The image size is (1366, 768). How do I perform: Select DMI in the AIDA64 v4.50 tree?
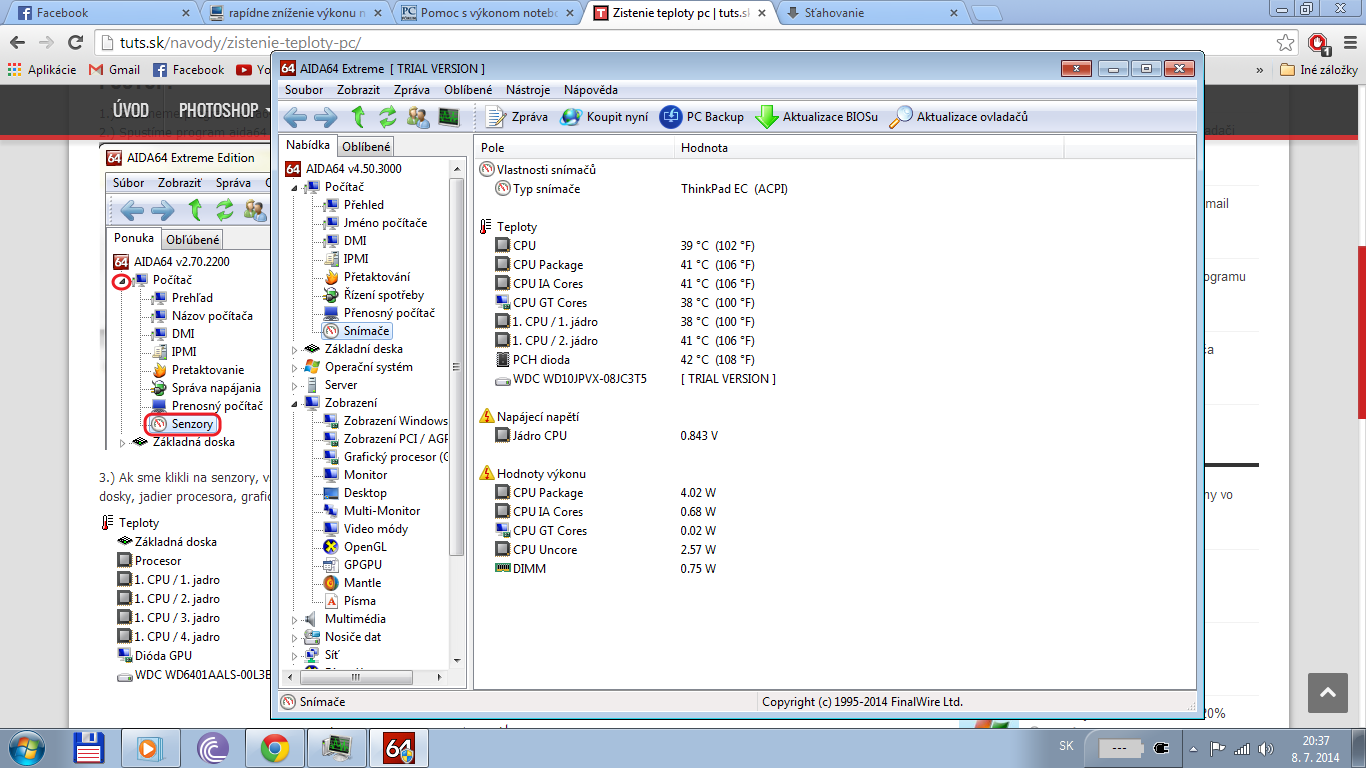(355, 241)
